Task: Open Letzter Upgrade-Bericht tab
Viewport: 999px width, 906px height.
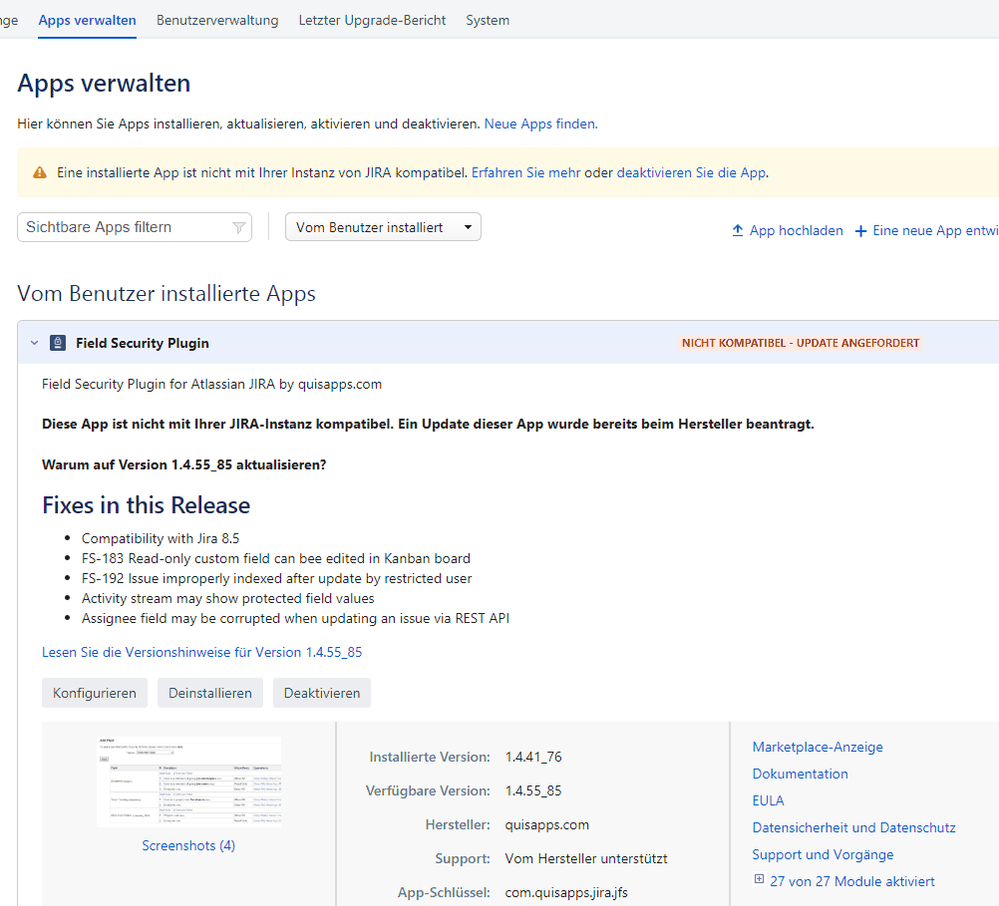Action: coord(372,20)
